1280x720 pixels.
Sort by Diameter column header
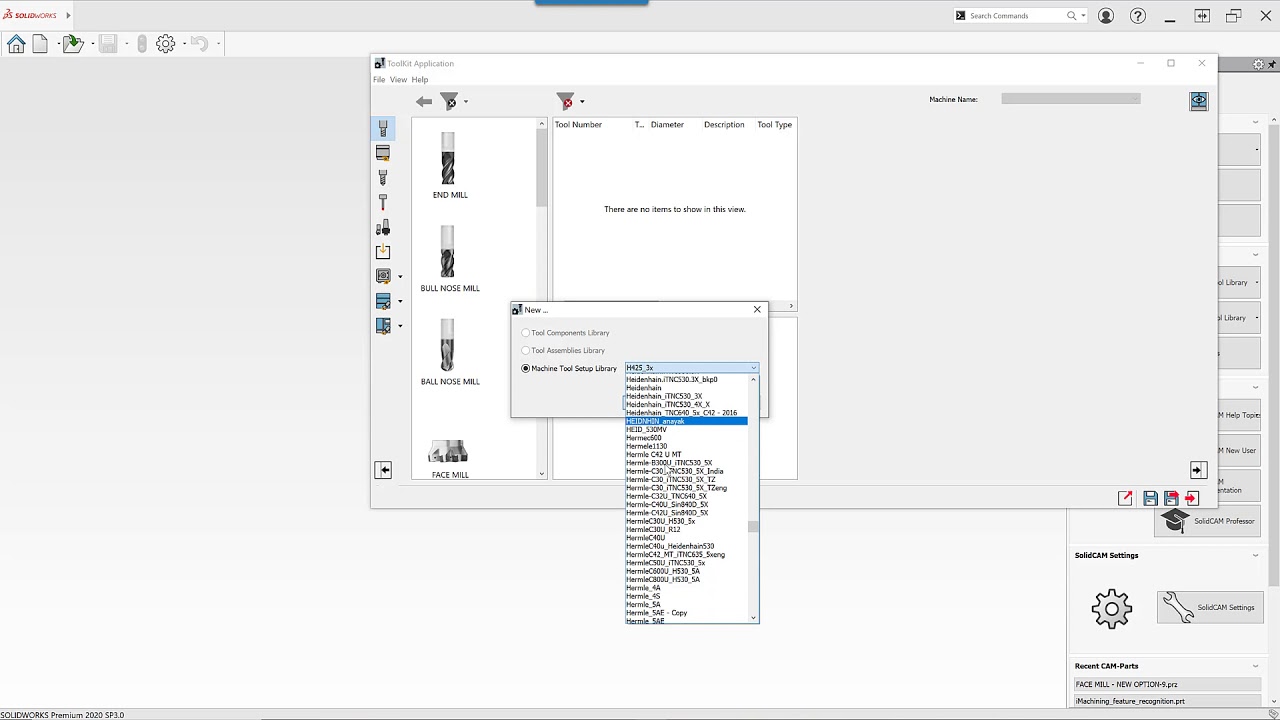pyautogui.click(x=667, y=125)
